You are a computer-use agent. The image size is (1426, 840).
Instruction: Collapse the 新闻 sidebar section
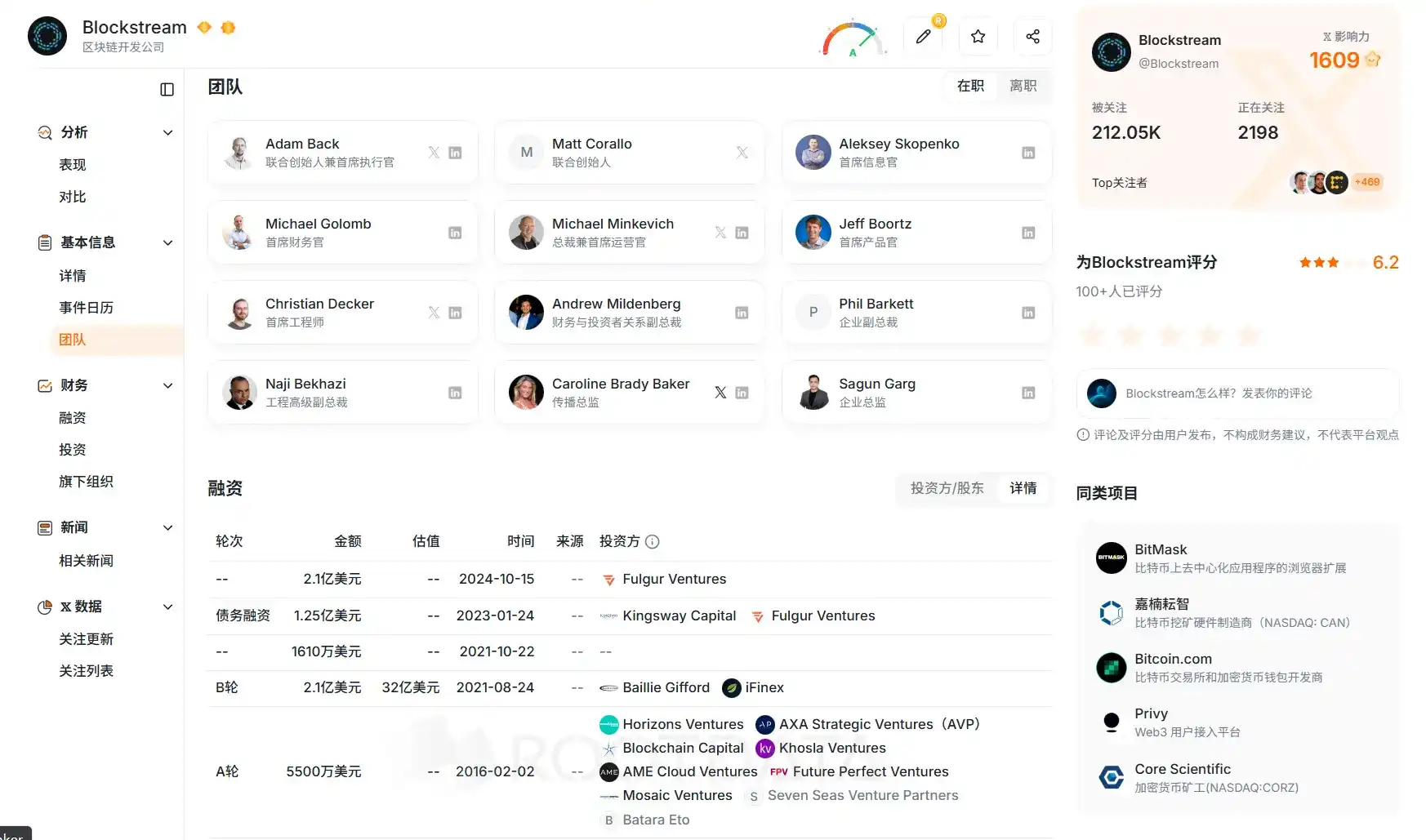click(168, 527)
